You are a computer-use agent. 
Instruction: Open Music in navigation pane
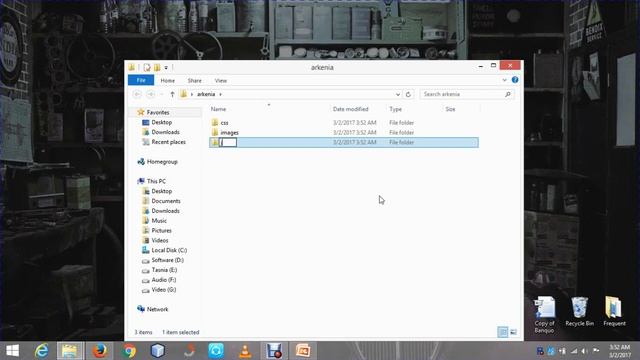[159, 221]
